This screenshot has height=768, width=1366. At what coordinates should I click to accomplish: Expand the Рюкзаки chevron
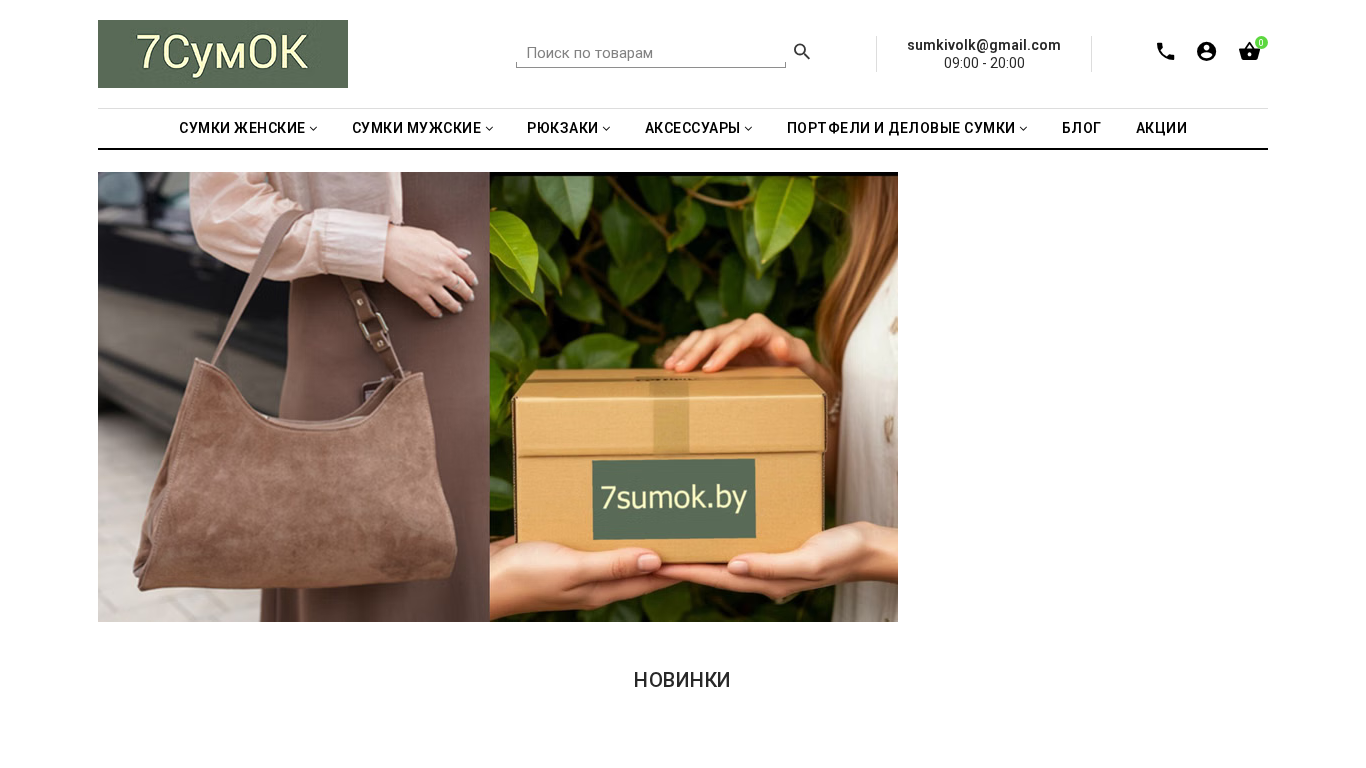coord(606,128)
